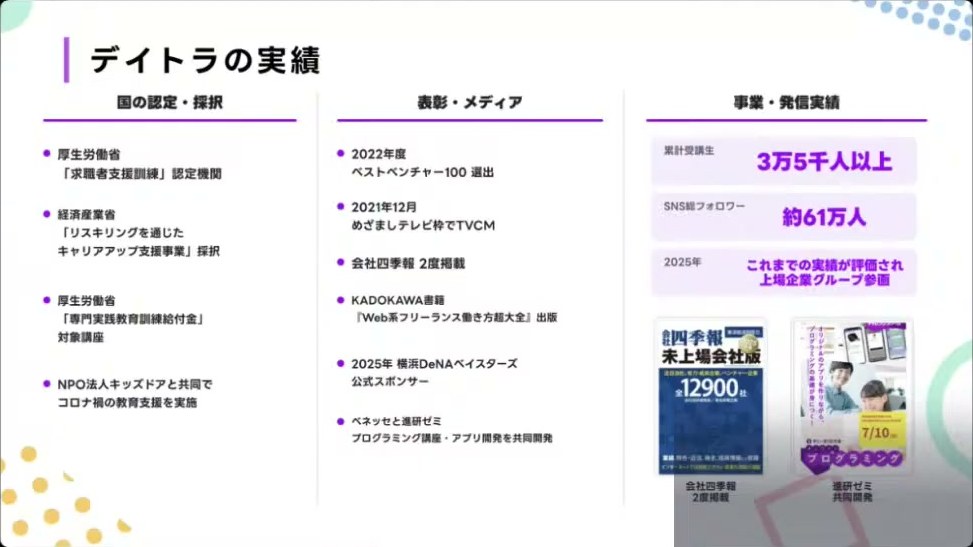Image resolution: width=973 pixels, height=547 pixels.
Task: Click the 2025年 label in the stats card
Action: [x=683, y=262]
